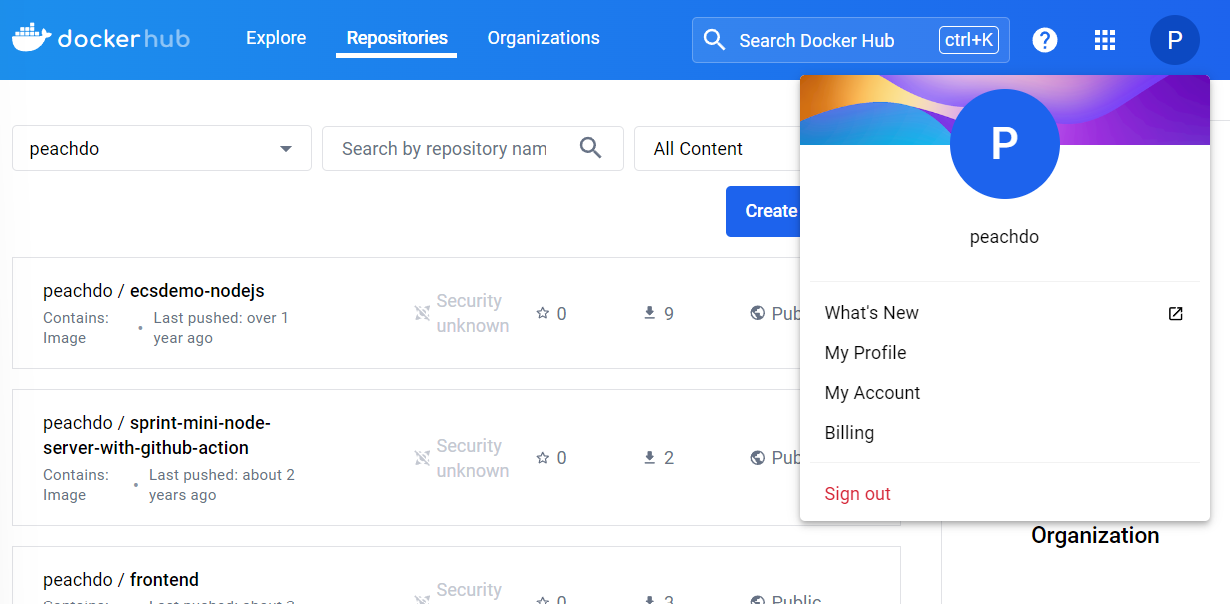The height and width of the screenshot is (604, 1230).
Task: Click the large P profile avatar in the menu
Action: [x=1004, y=144]
